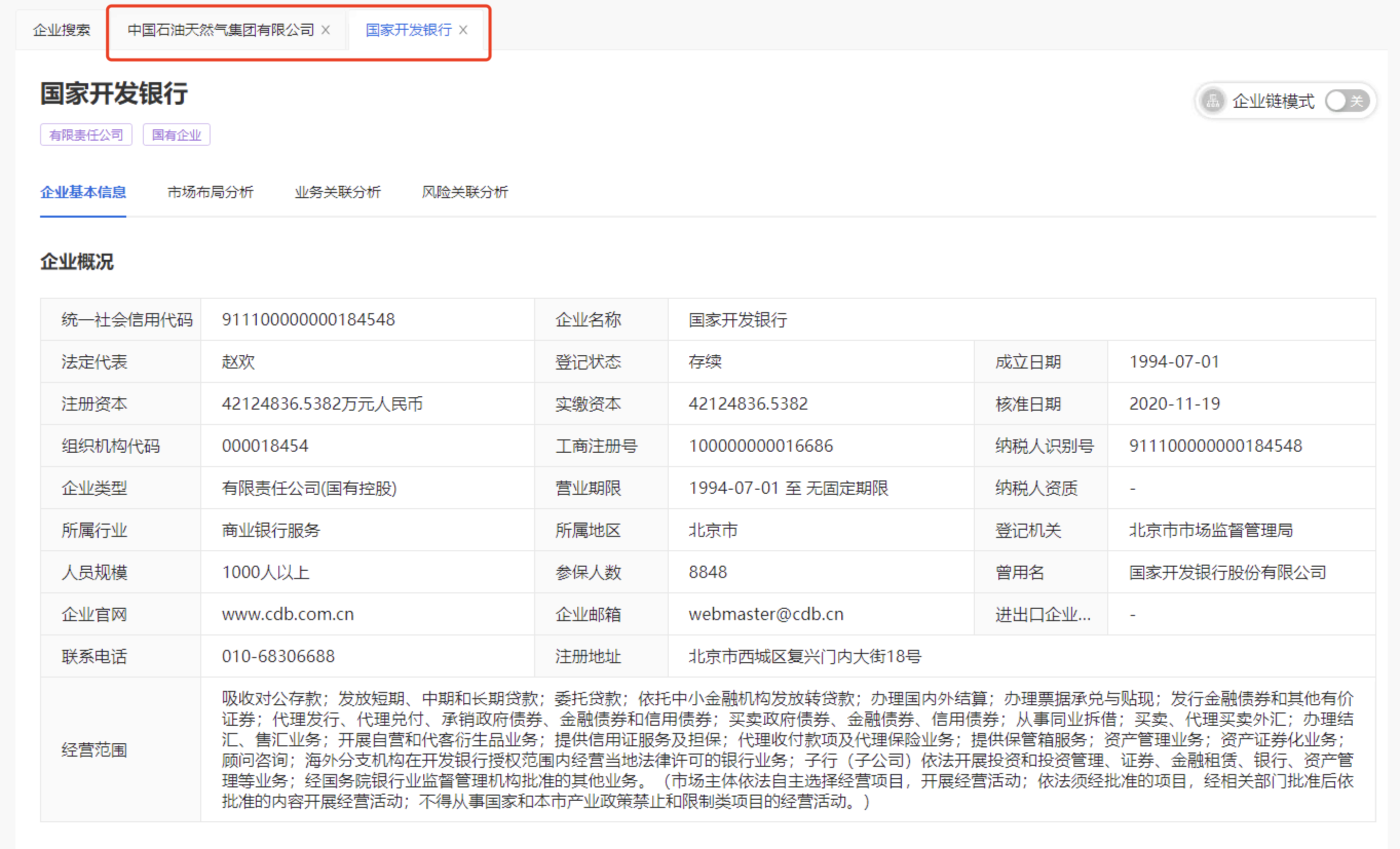
Task: Click the staff size 1000人以上
Action: pos(266,572)
